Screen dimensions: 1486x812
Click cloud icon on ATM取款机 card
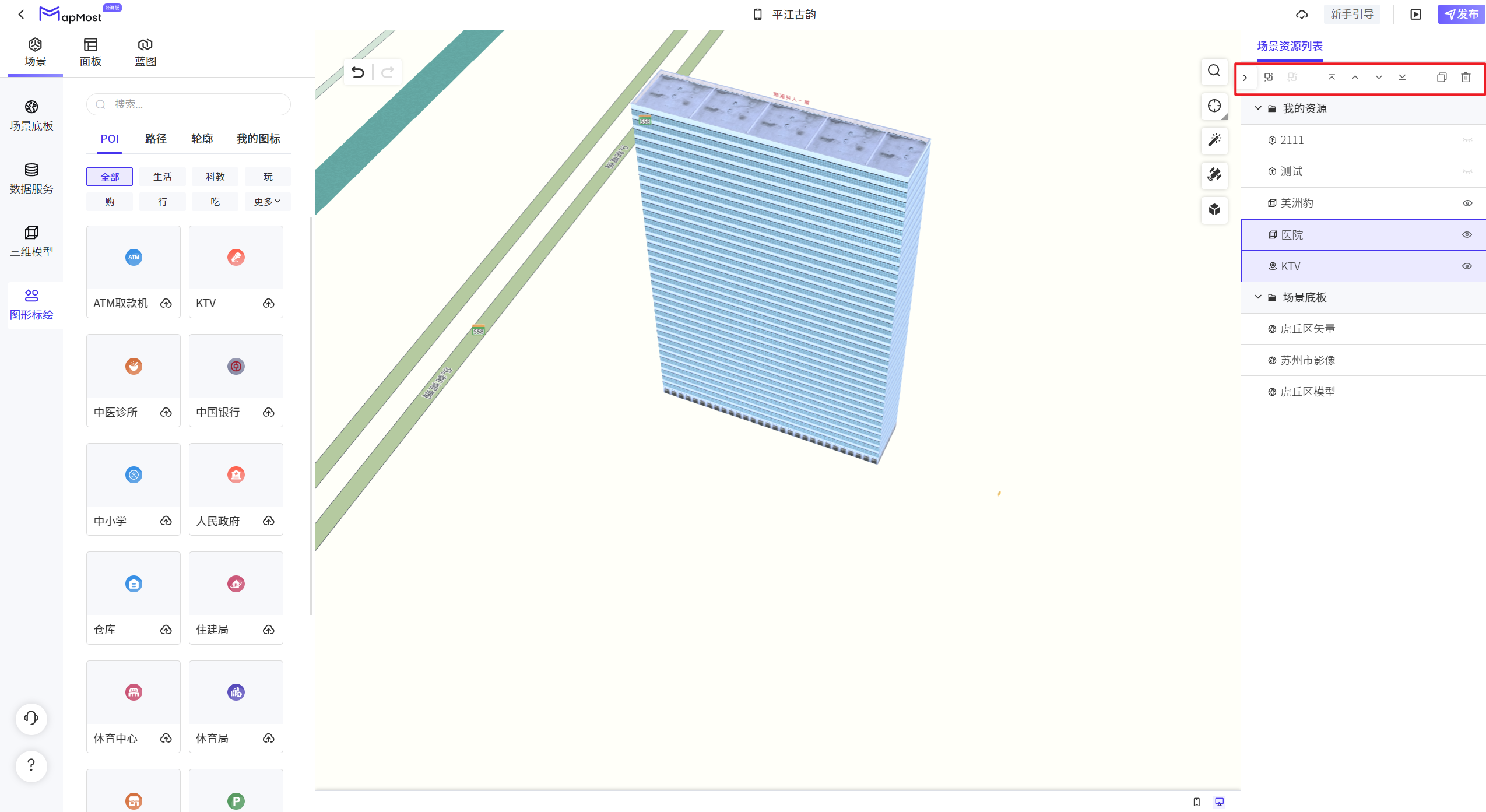click(x=166, y=303)
